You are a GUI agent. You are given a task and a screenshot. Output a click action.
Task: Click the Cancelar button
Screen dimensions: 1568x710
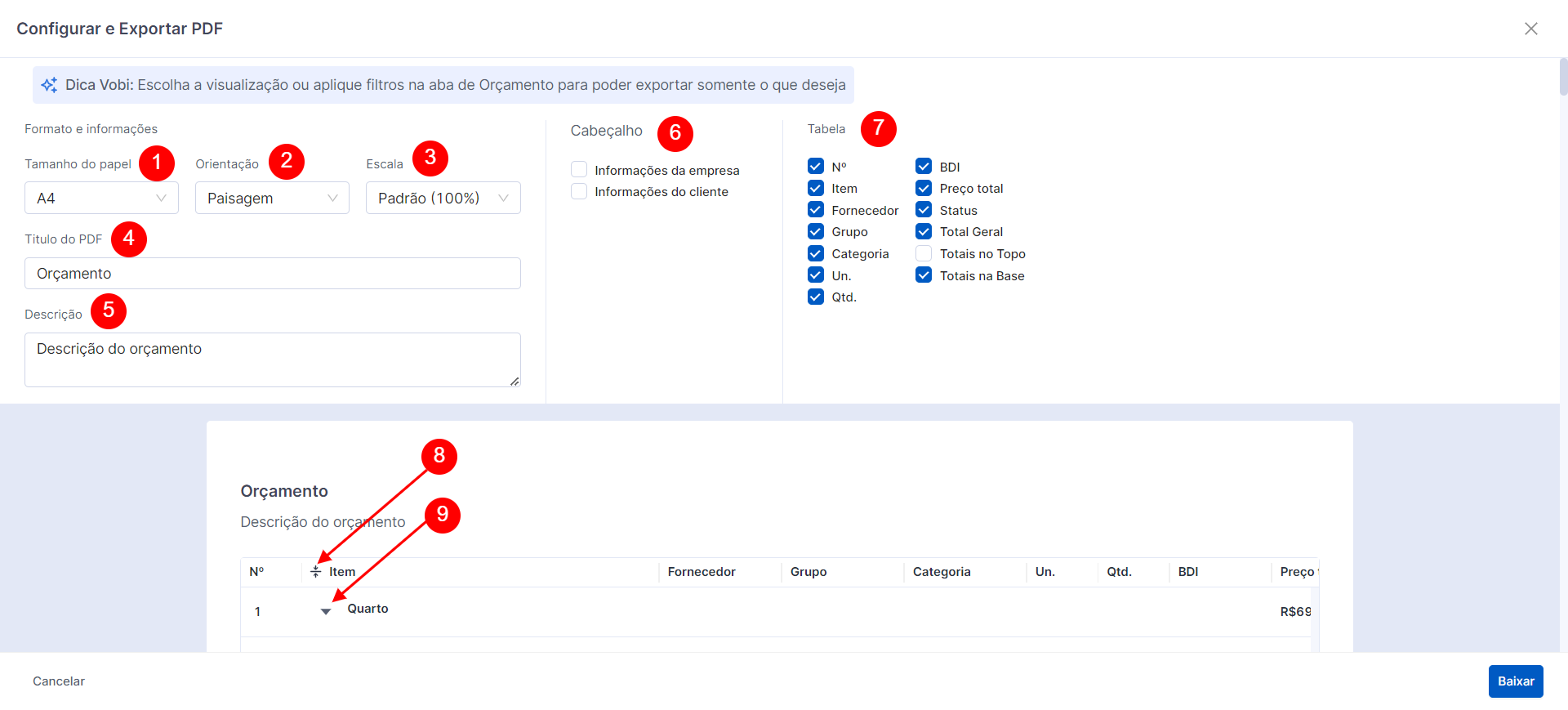pos(59,681)
